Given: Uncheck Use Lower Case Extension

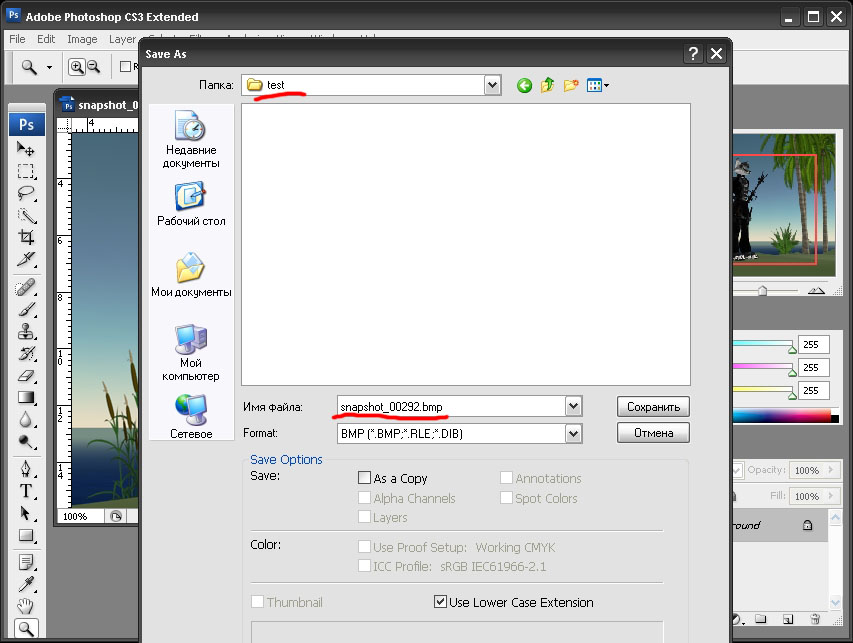Looking at the screenshot, I should [440, 602].
